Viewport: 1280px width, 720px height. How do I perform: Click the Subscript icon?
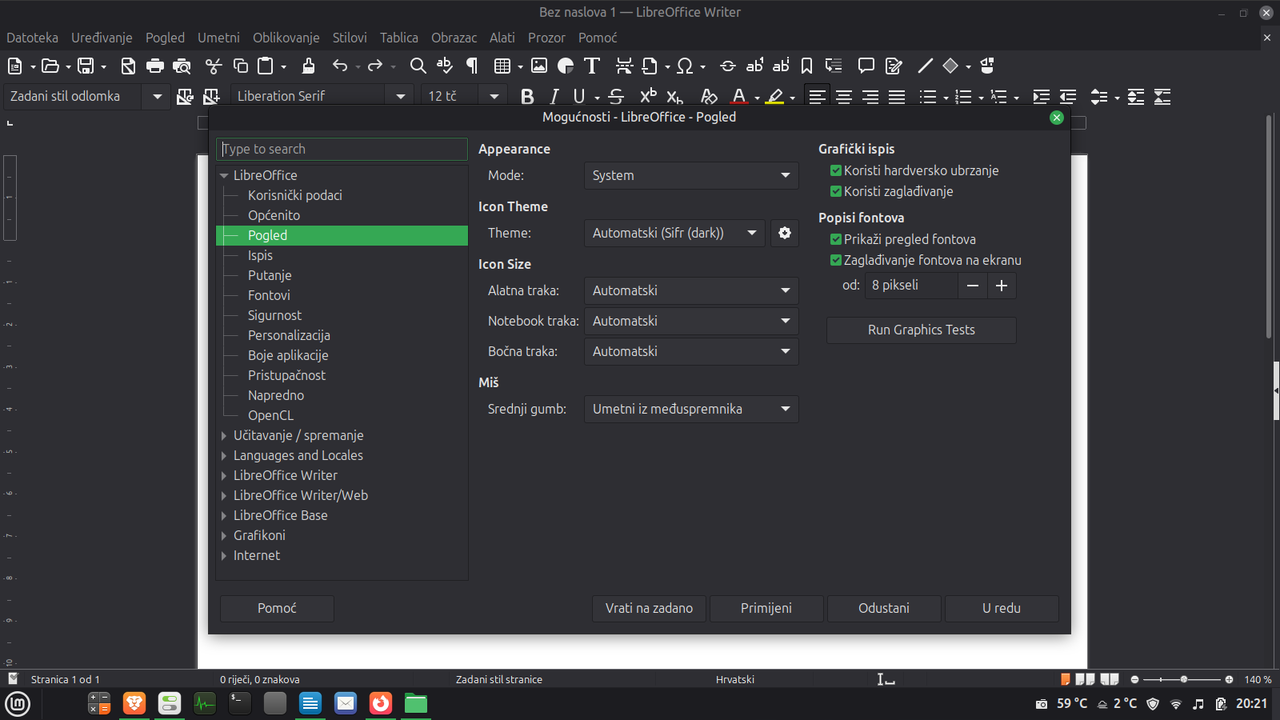[x=674, y=97]
